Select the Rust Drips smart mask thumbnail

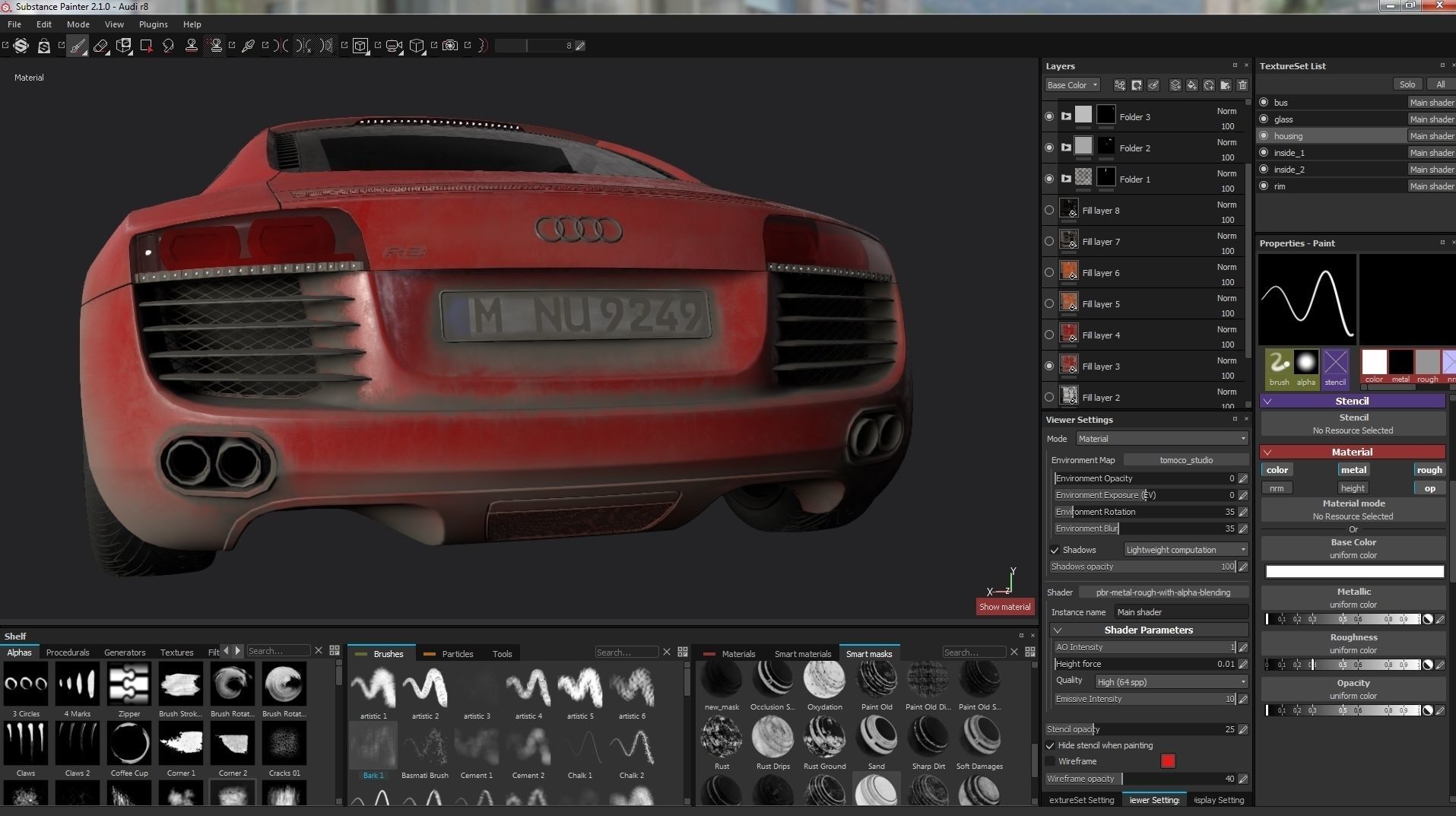click(x=772, y=738)
